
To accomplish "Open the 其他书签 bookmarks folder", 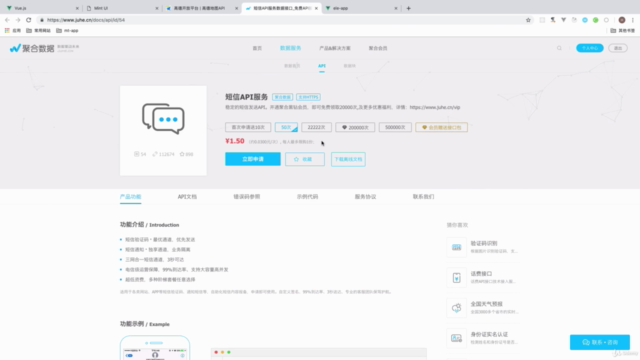I will [623, 31].
